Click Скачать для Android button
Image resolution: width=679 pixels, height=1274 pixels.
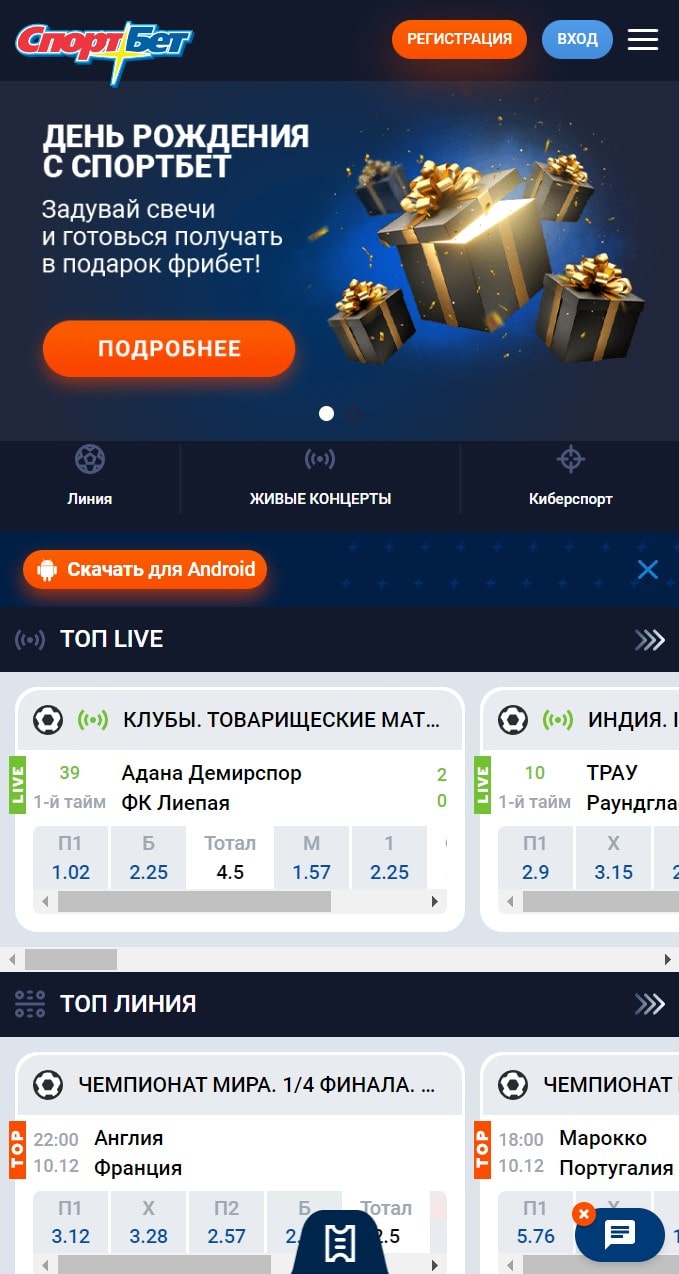tap(145, 570)
